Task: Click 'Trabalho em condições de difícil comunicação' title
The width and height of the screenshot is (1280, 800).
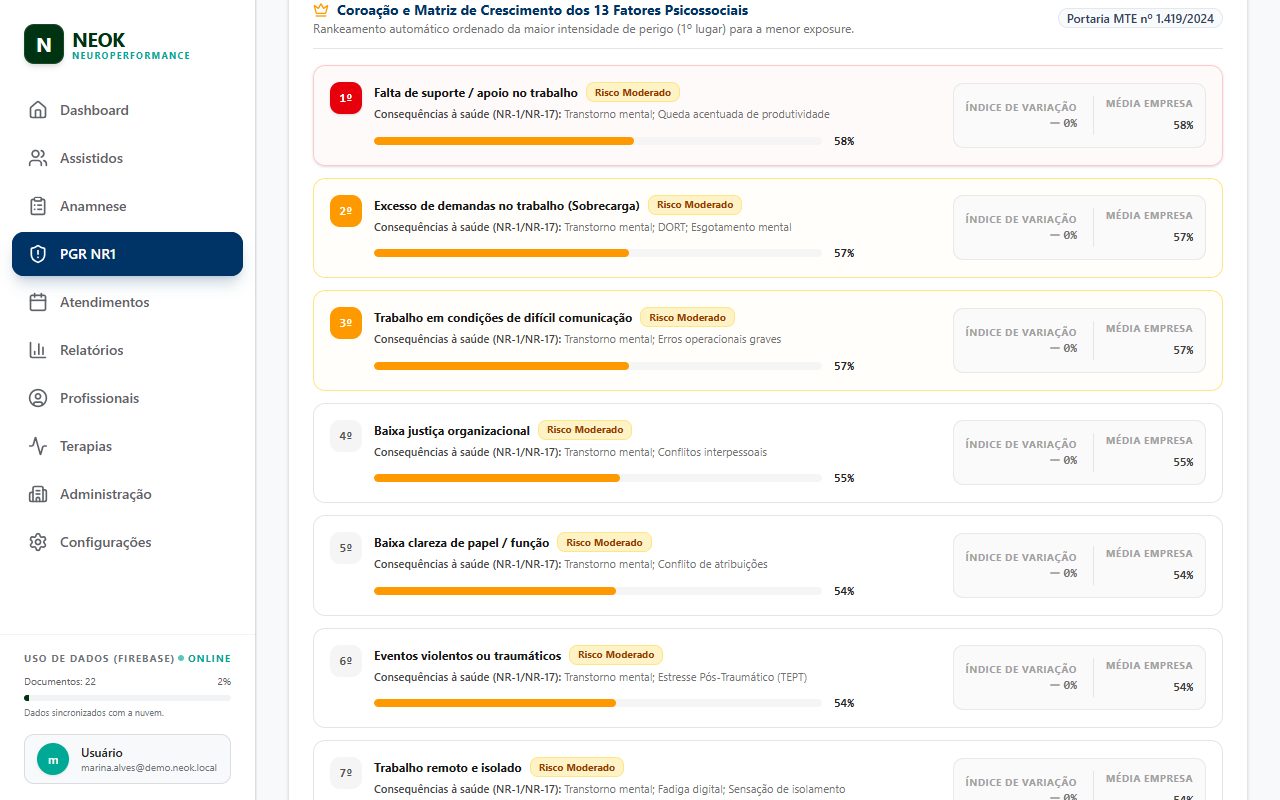Action: pyautogui.click(x=503, y=318)
